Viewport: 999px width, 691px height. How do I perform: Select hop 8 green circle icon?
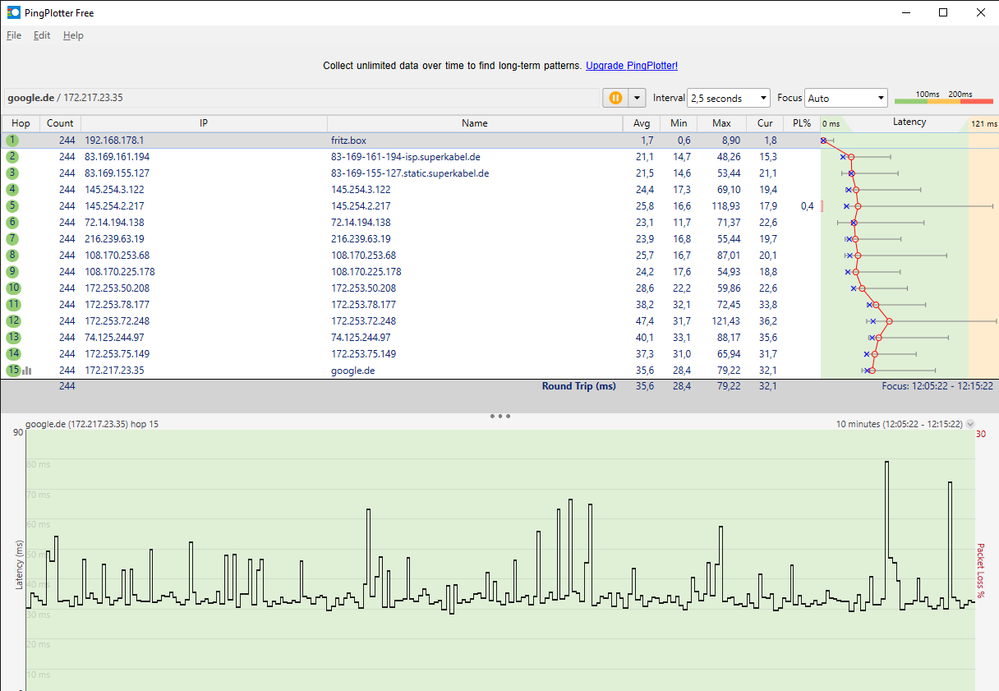[x=13, y=255]
